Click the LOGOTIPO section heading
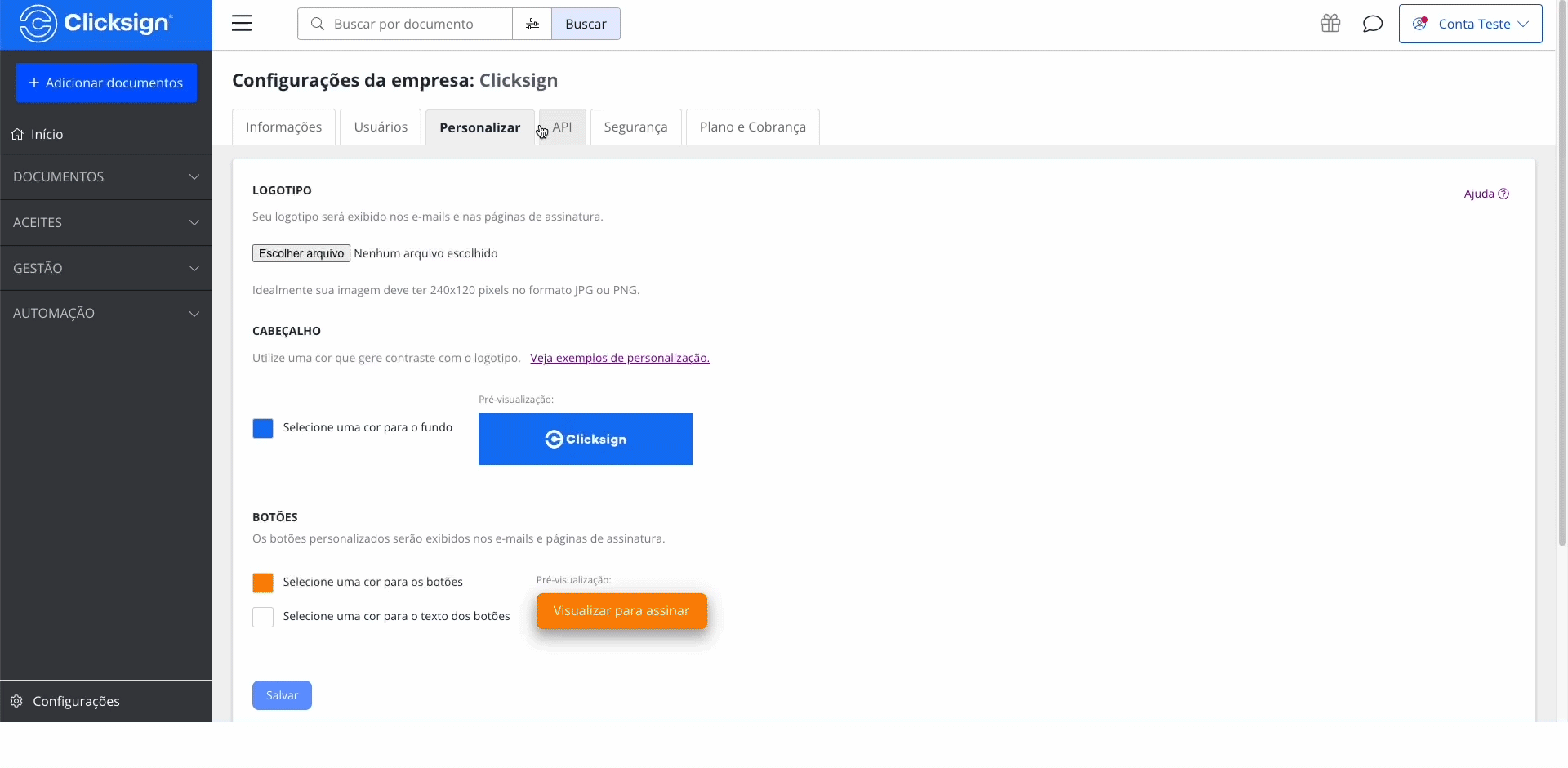 click(282, 190)
